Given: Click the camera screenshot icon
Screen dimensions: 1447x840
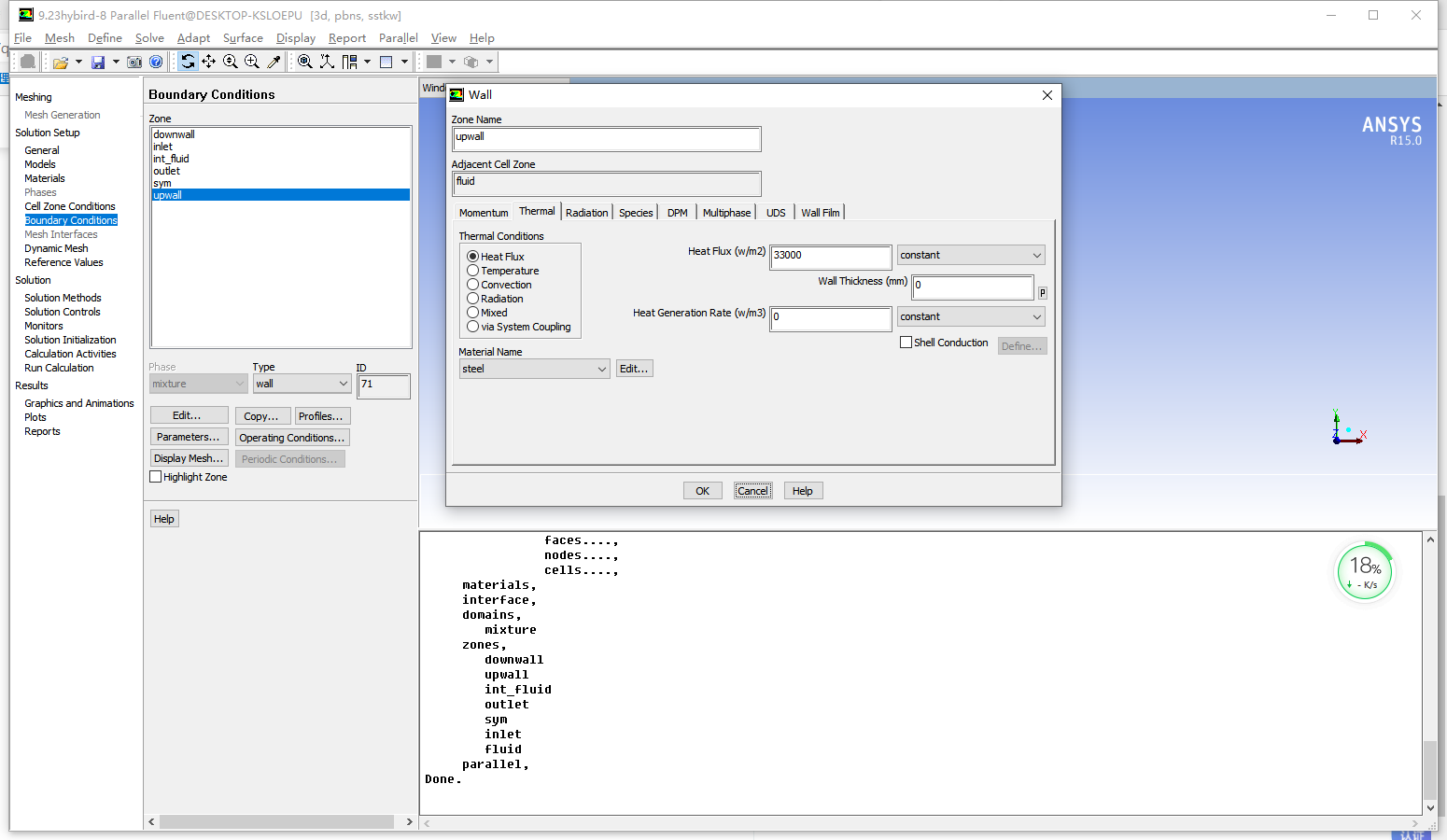Looking at the screenshot, I should coord(134,63).
